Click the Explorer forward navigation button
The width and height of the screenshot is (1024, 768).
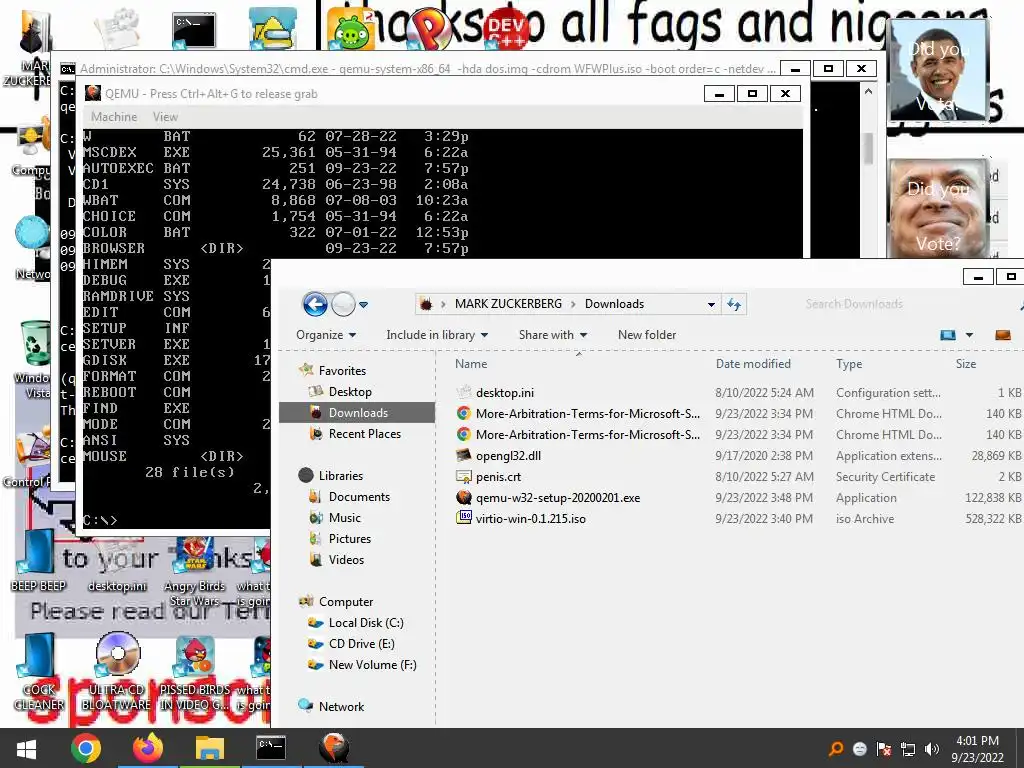click(343, 304)
